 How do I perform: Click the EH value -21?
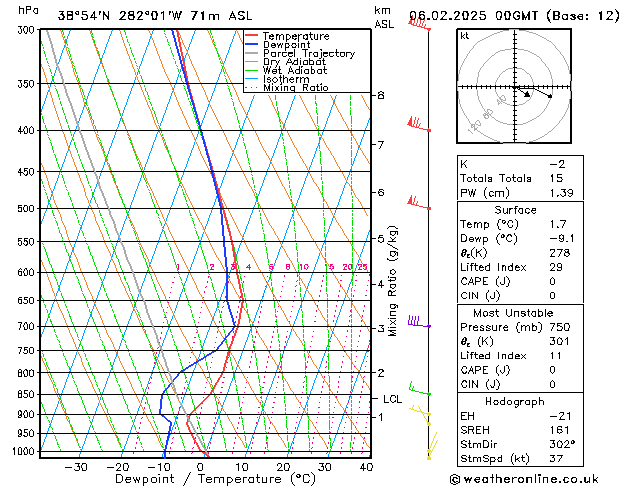point(560,416)
